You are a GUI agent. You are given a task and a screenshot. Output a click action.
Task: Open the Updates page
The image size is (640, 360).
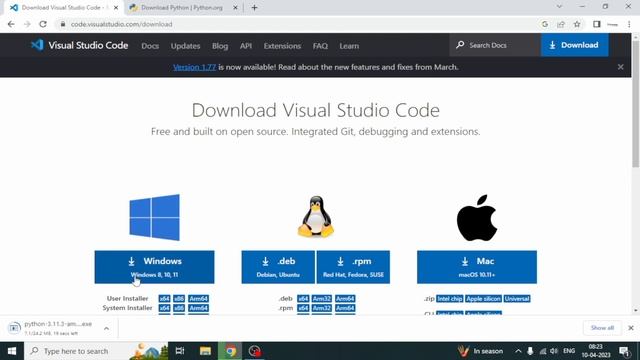point(185,46)
